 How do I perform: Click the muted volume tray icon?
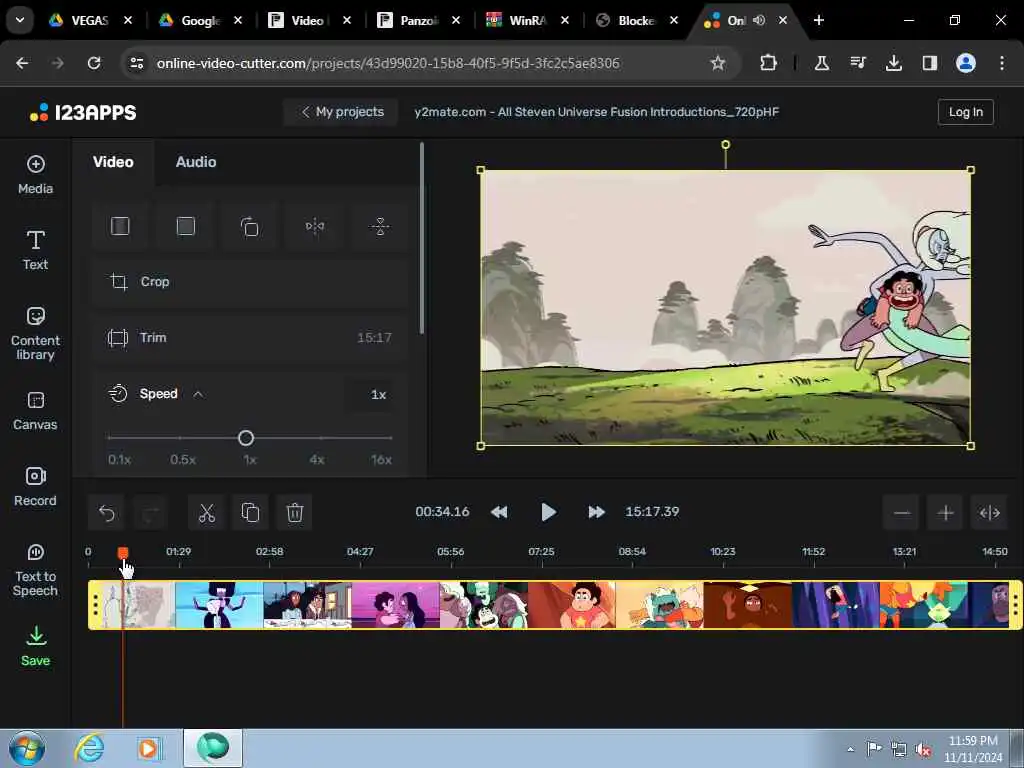pyautogui.click(x=923, y=749)
